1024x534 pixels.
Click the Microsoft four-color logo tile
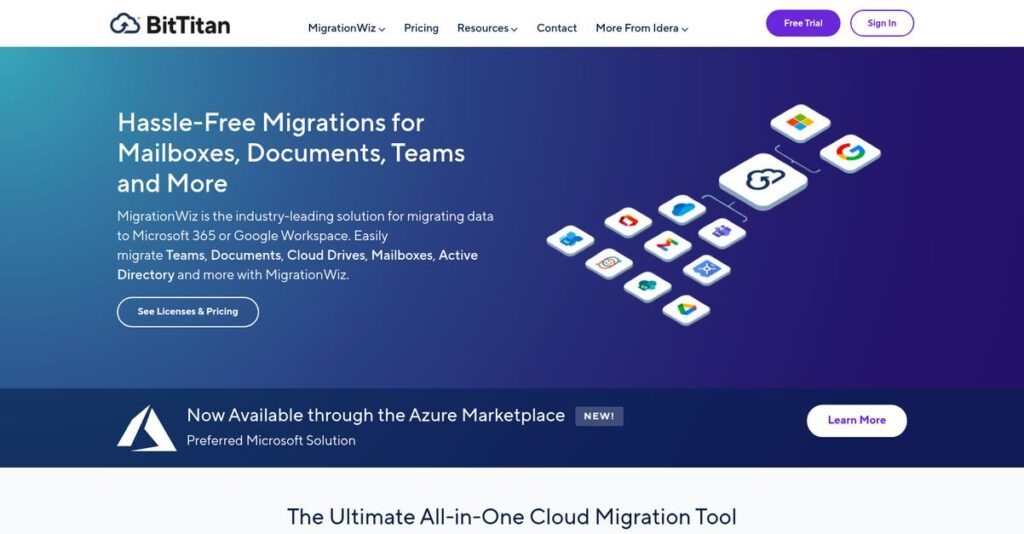(x=800, y=123)
